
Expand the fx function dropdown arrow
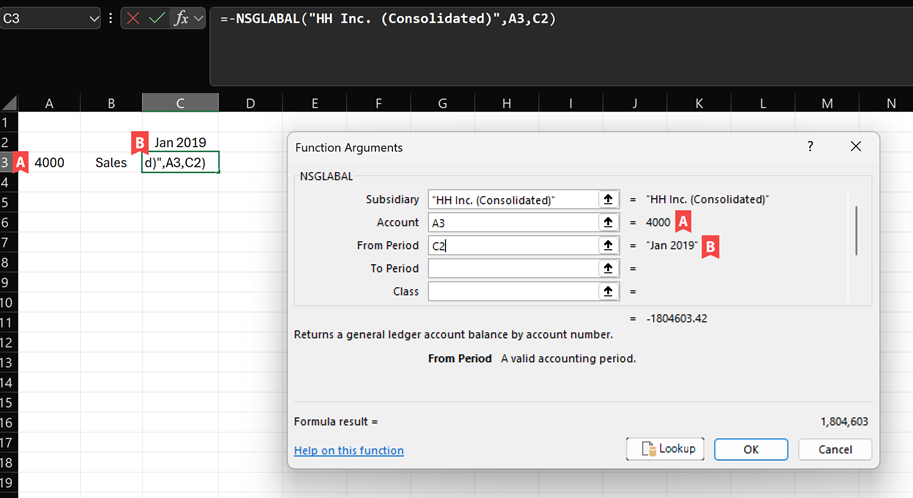(199, 19)
